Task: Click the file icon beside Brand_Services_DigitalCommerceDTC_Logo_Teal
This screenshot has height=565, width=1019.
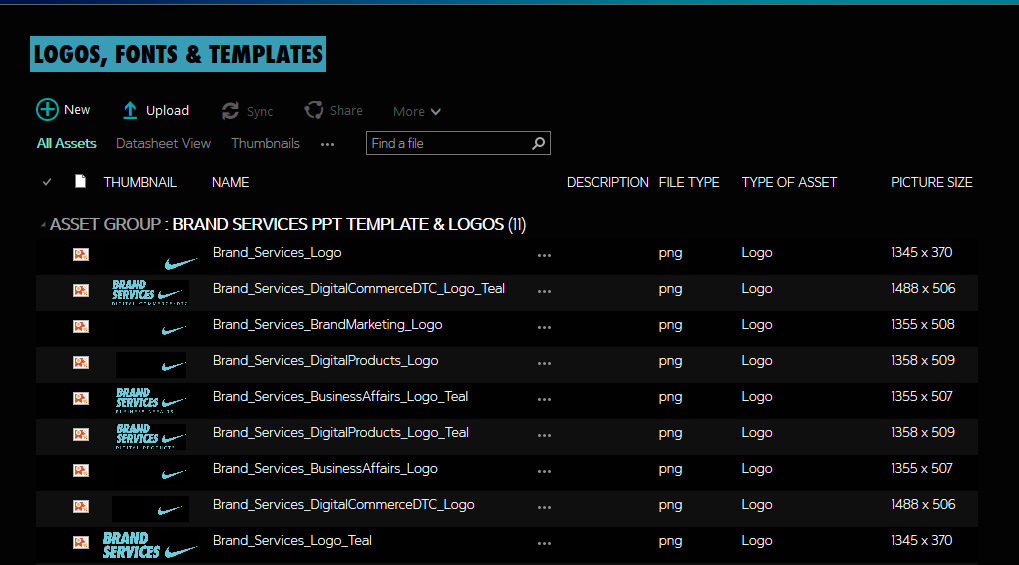Action: pos(81,290)
